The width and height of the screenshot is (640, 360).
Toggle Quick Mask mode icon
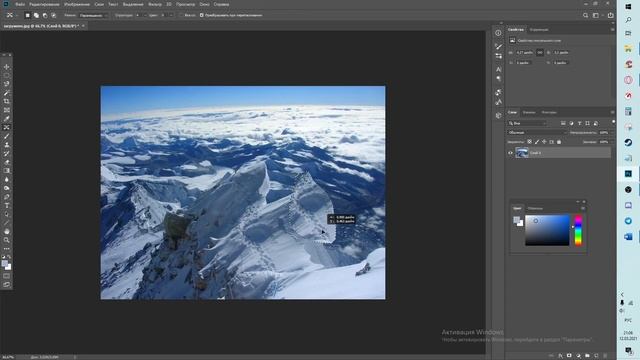pyautogui.click(x=7, y=276)
